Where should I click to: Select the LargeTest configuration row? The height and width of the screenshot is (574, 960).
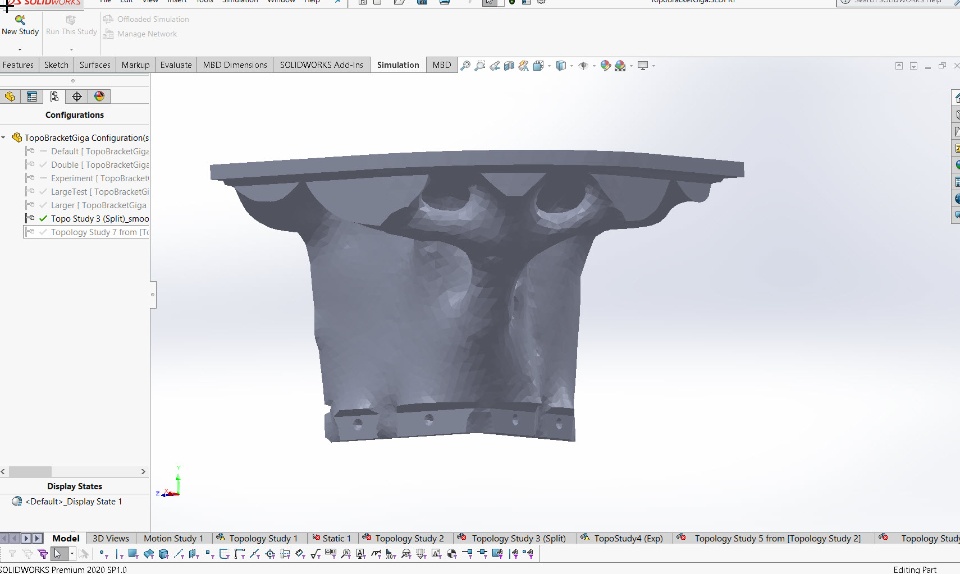tap(86, 192)
